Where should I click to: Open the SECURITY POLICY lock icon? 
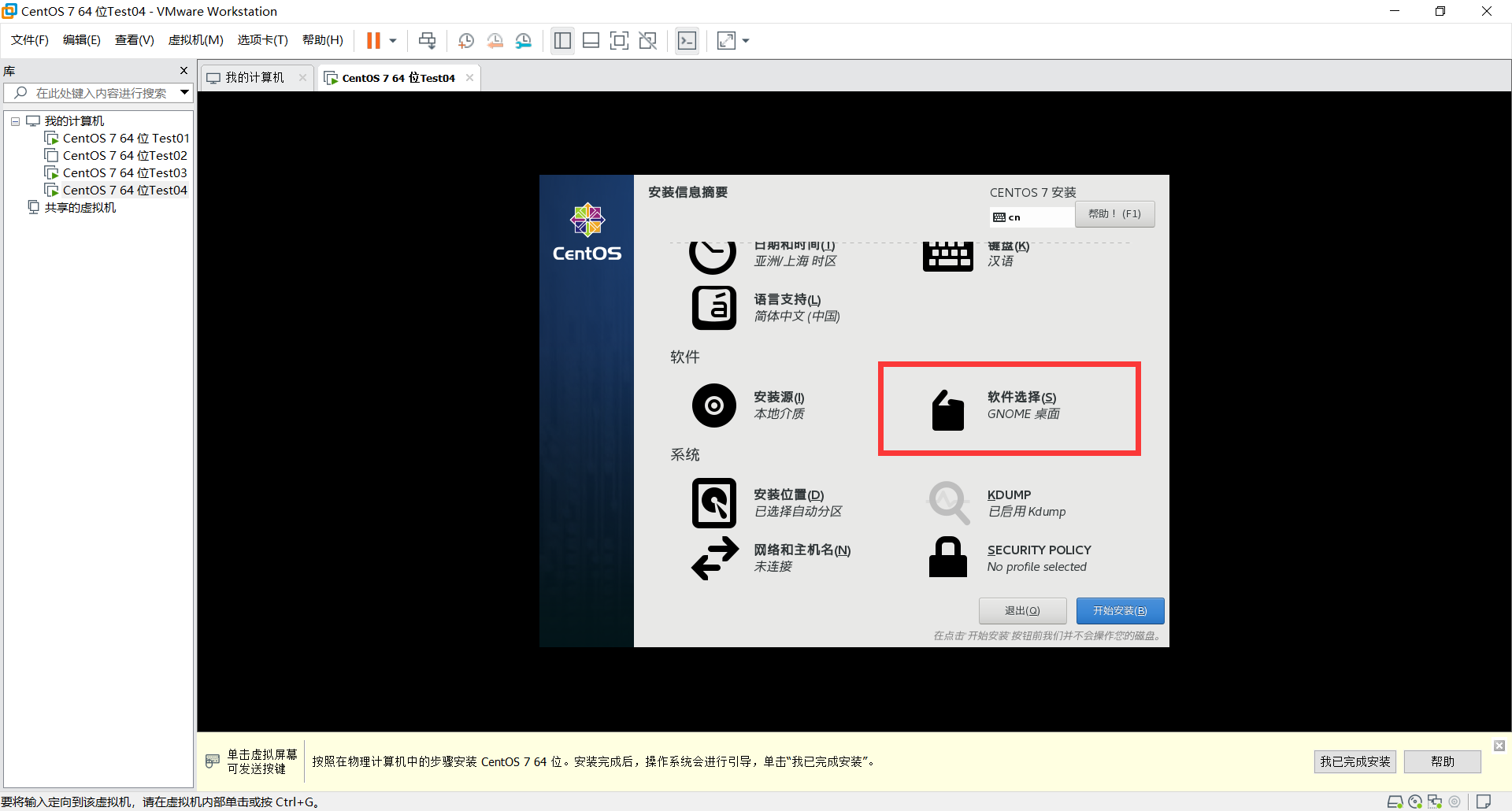coord(948,557)
